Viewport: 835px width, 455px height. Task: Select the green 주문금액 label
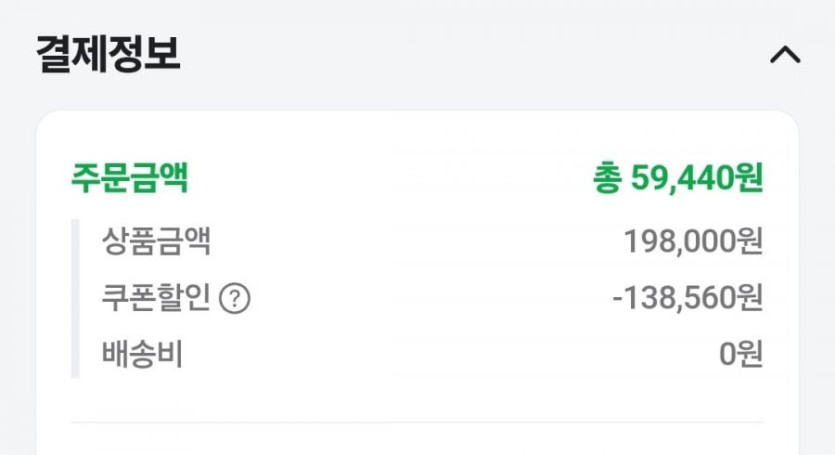[129, 178]
